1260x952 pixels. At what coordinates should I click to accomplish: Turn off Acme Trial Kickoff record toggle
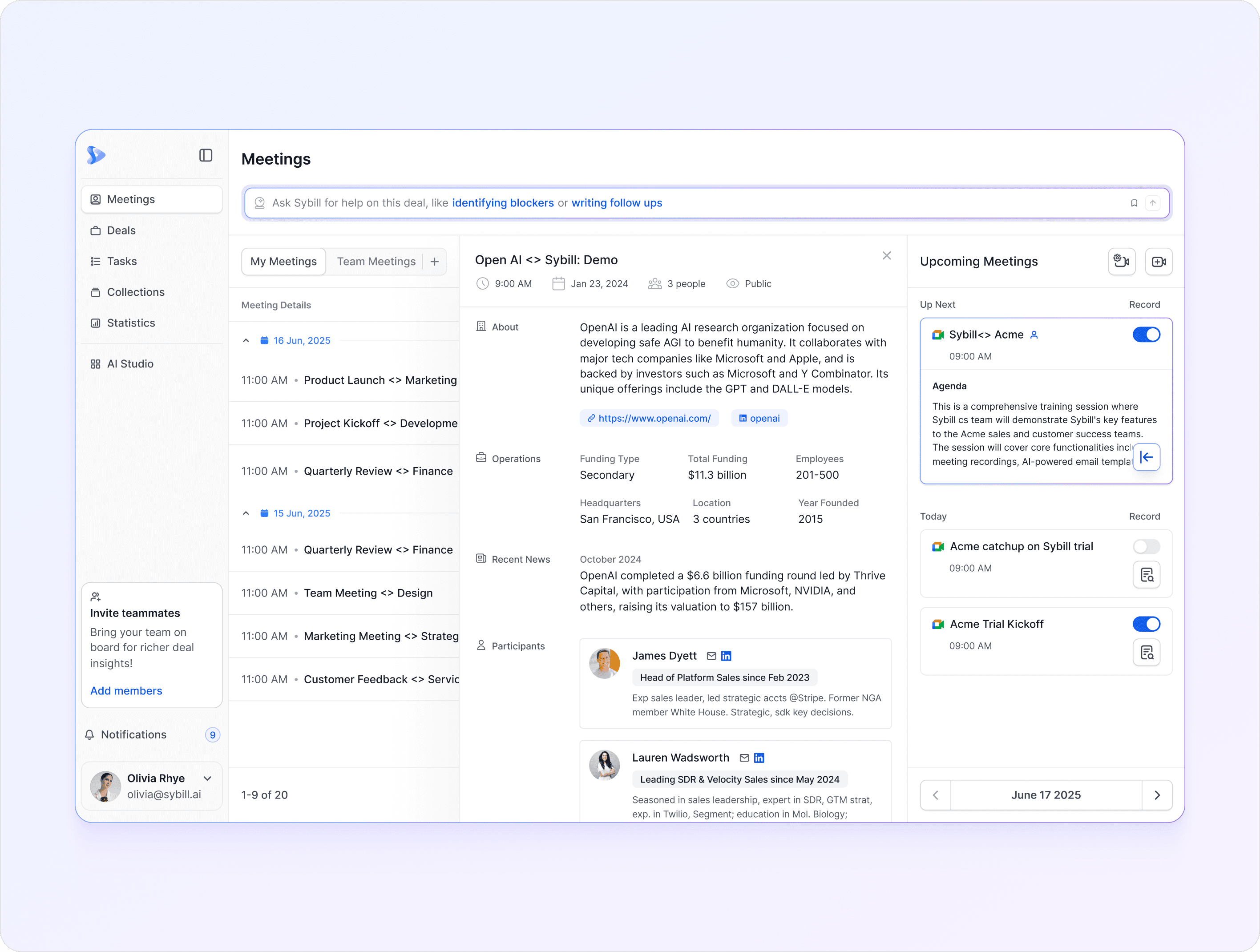1146,625
